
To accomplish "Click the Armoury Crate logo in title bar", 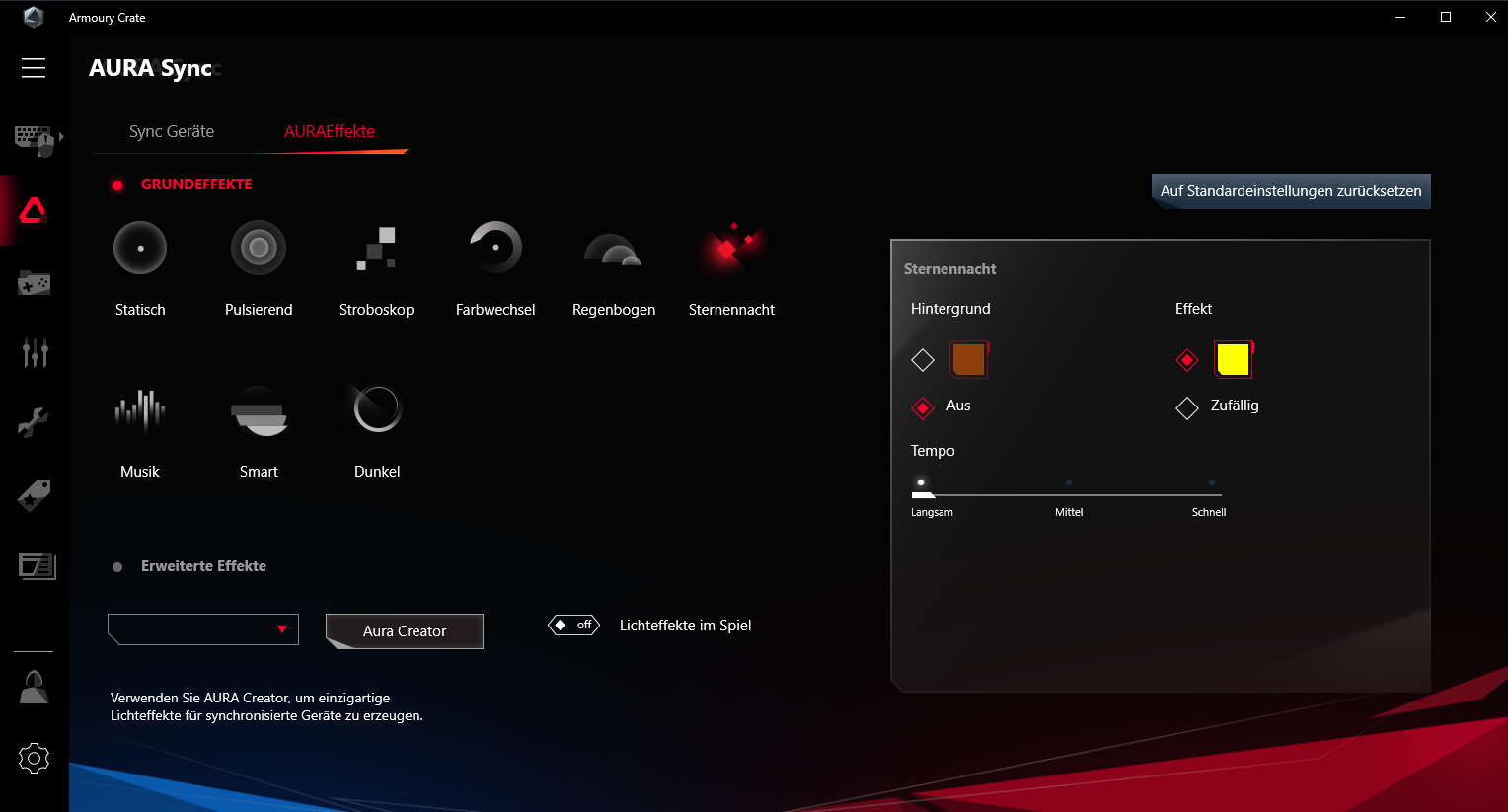I will pyautogui.click(x=34, y=17).
